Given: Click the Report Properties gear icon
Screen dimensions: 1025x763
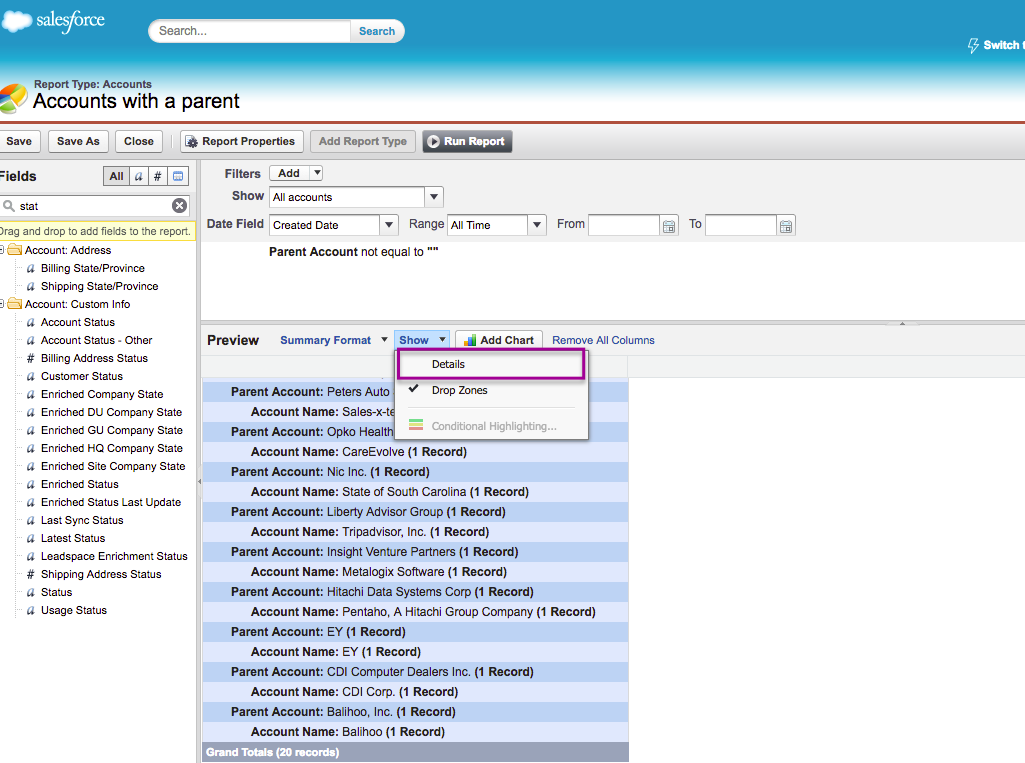Looking at the screenshot, I should click(192, 142).
